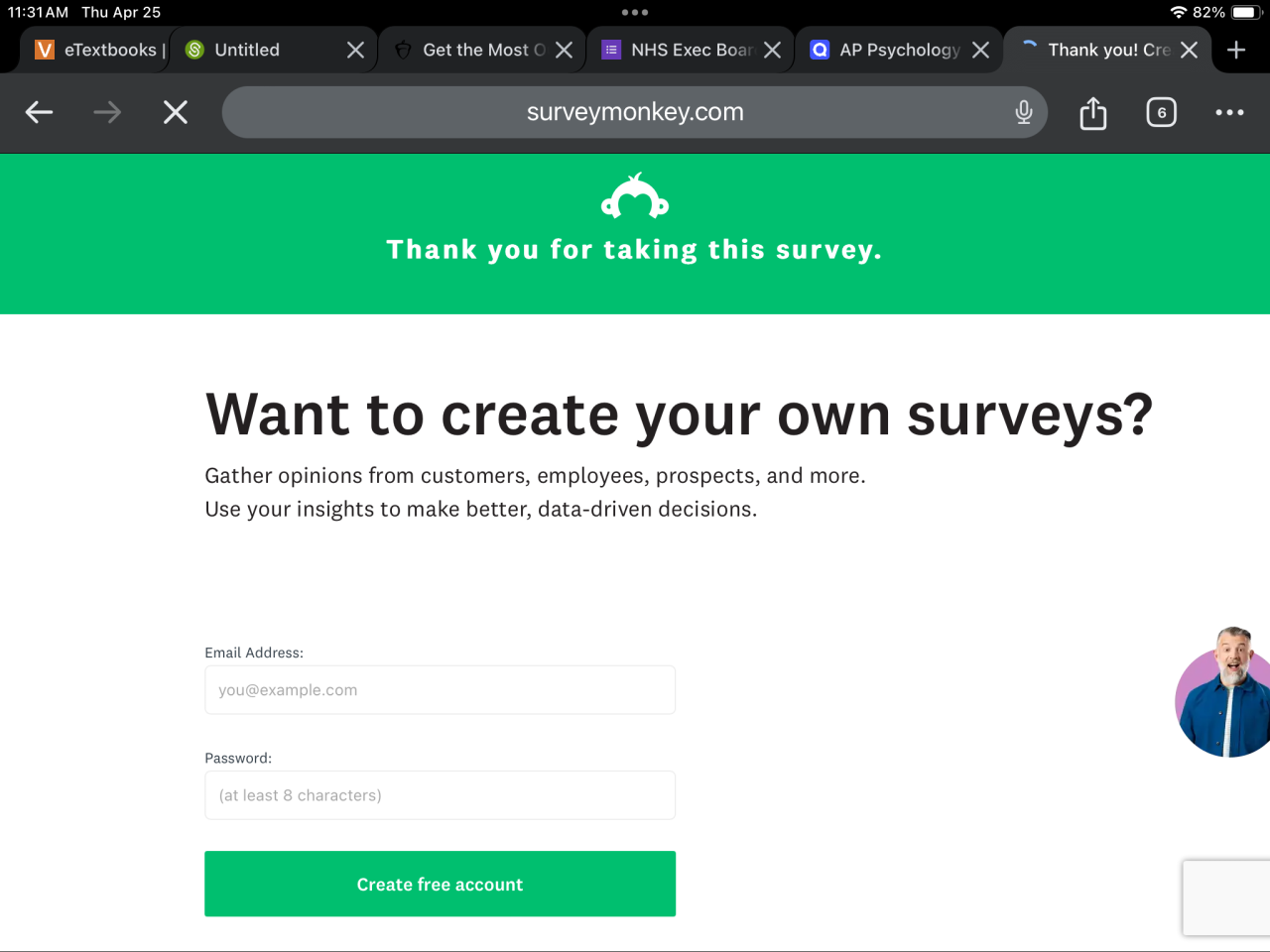
Task: Stop loading the current page
Action: pyautogui.click(x=176, y=112)
